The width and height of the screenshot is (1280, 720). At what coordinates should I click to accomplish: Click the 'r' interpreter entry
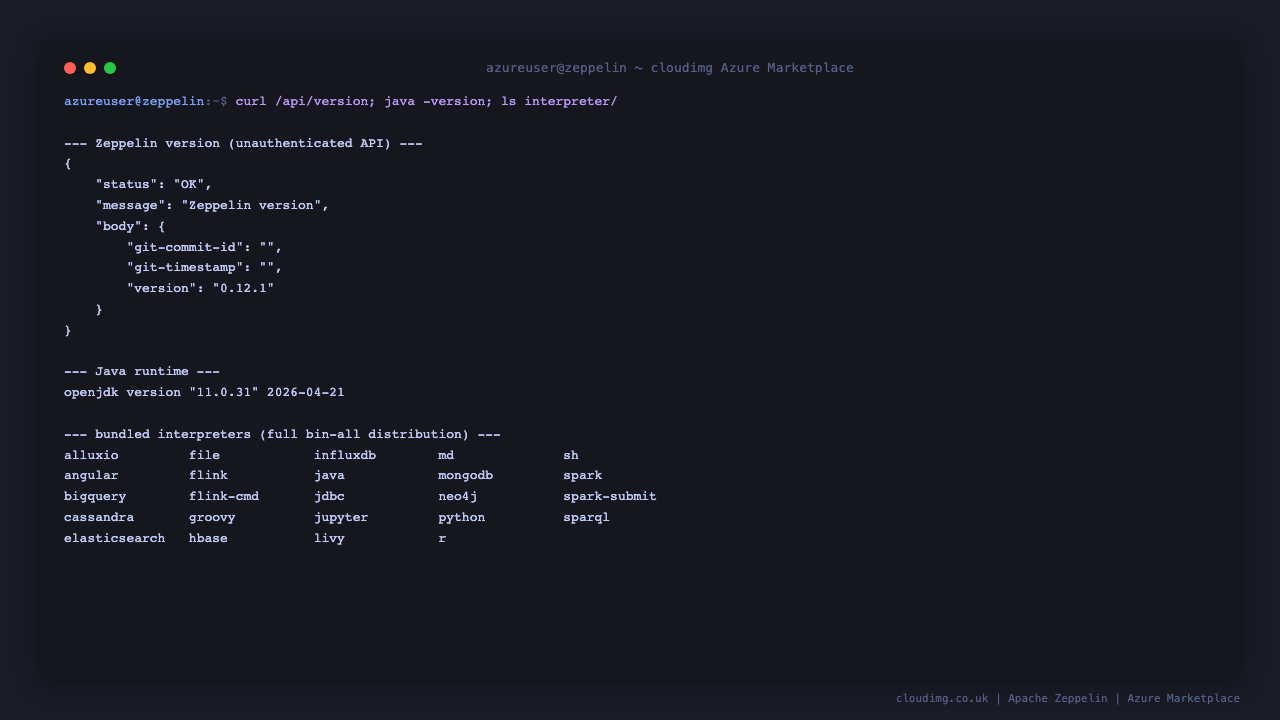442,538
